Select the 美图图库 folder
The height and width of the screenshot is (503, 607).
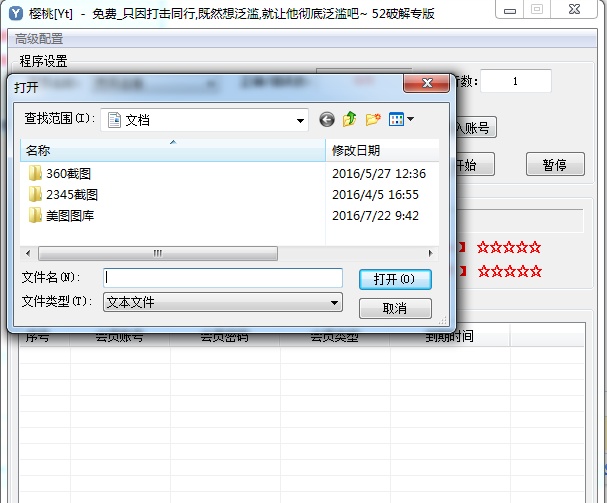pyautogui.click(x=70, y=215)
